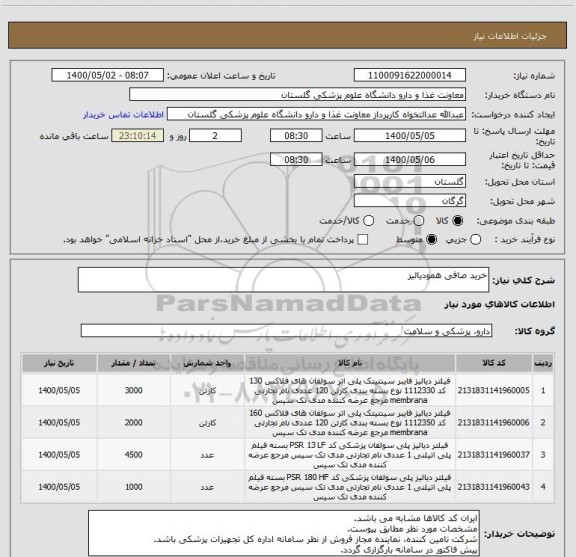The image size is (576, 557).
Task: Click the buyer organization name field
Action: coord(298,95)
